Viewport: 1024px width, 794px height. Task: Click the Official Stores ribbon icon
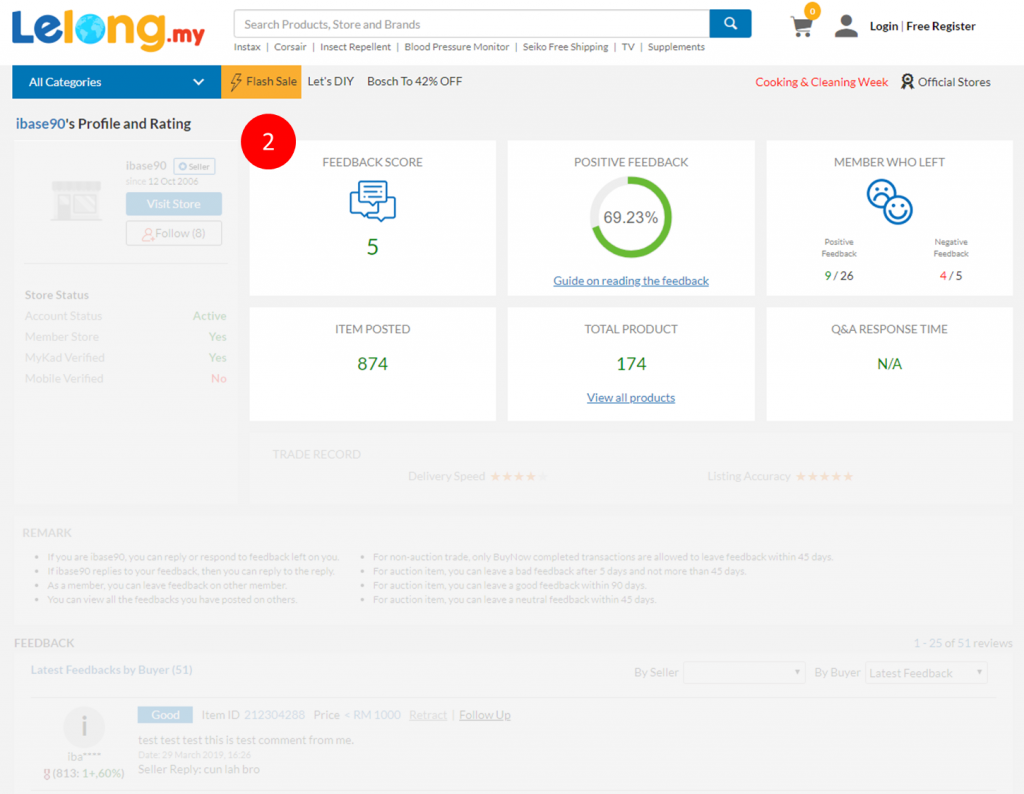point(907,82)
